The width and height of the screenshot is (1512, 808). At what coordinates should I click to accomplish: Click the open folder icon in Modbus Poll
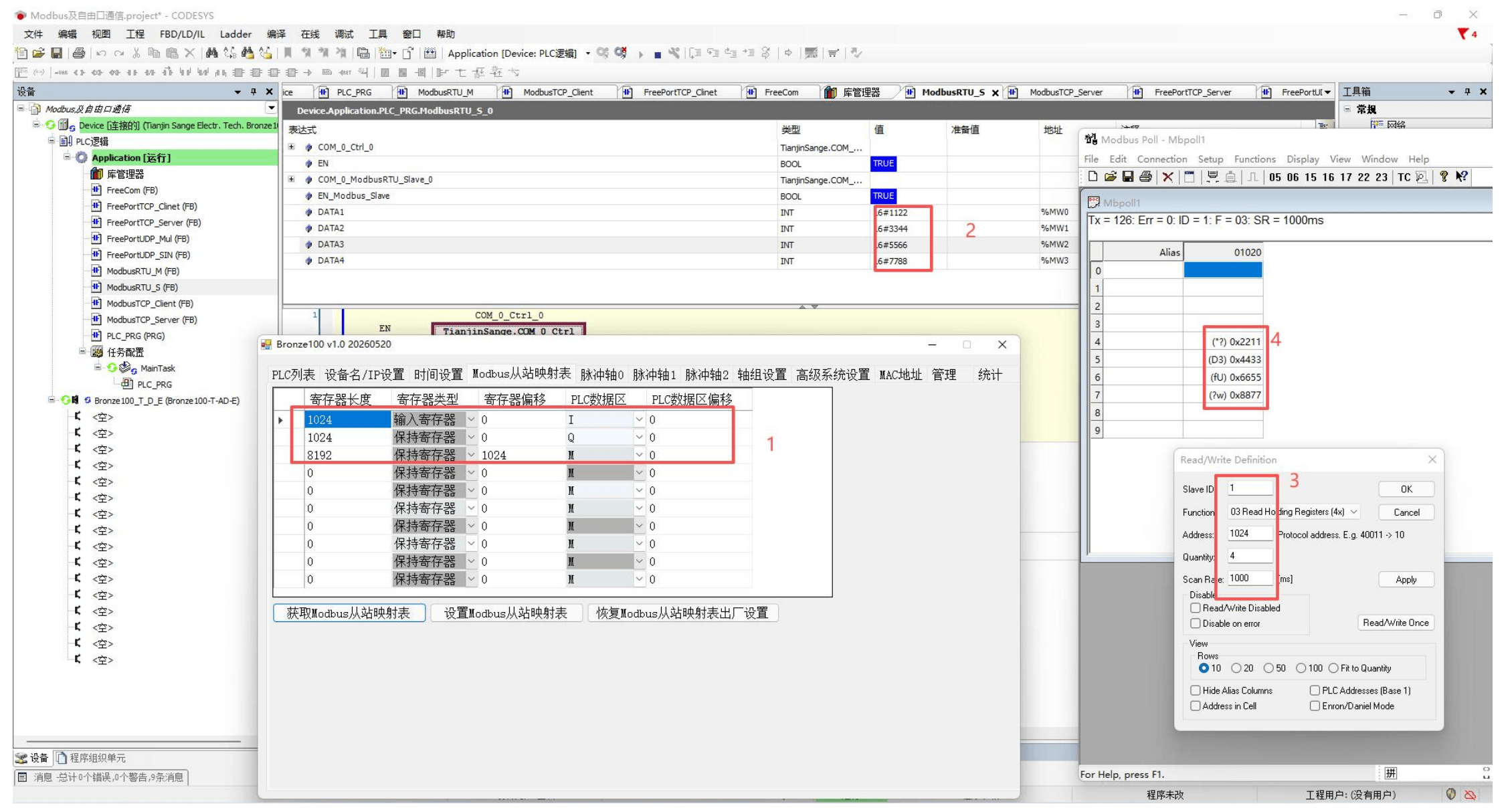click(x=1111, y=177)
